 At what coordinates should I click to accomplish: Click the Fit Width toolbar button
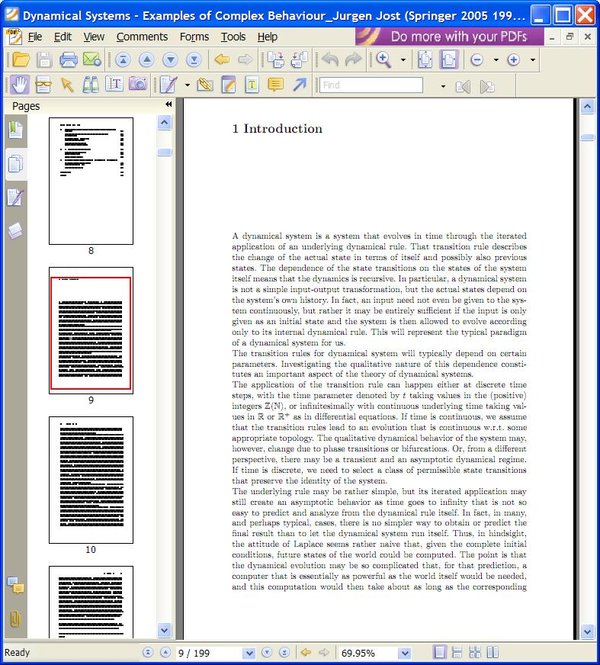(449, 60)
